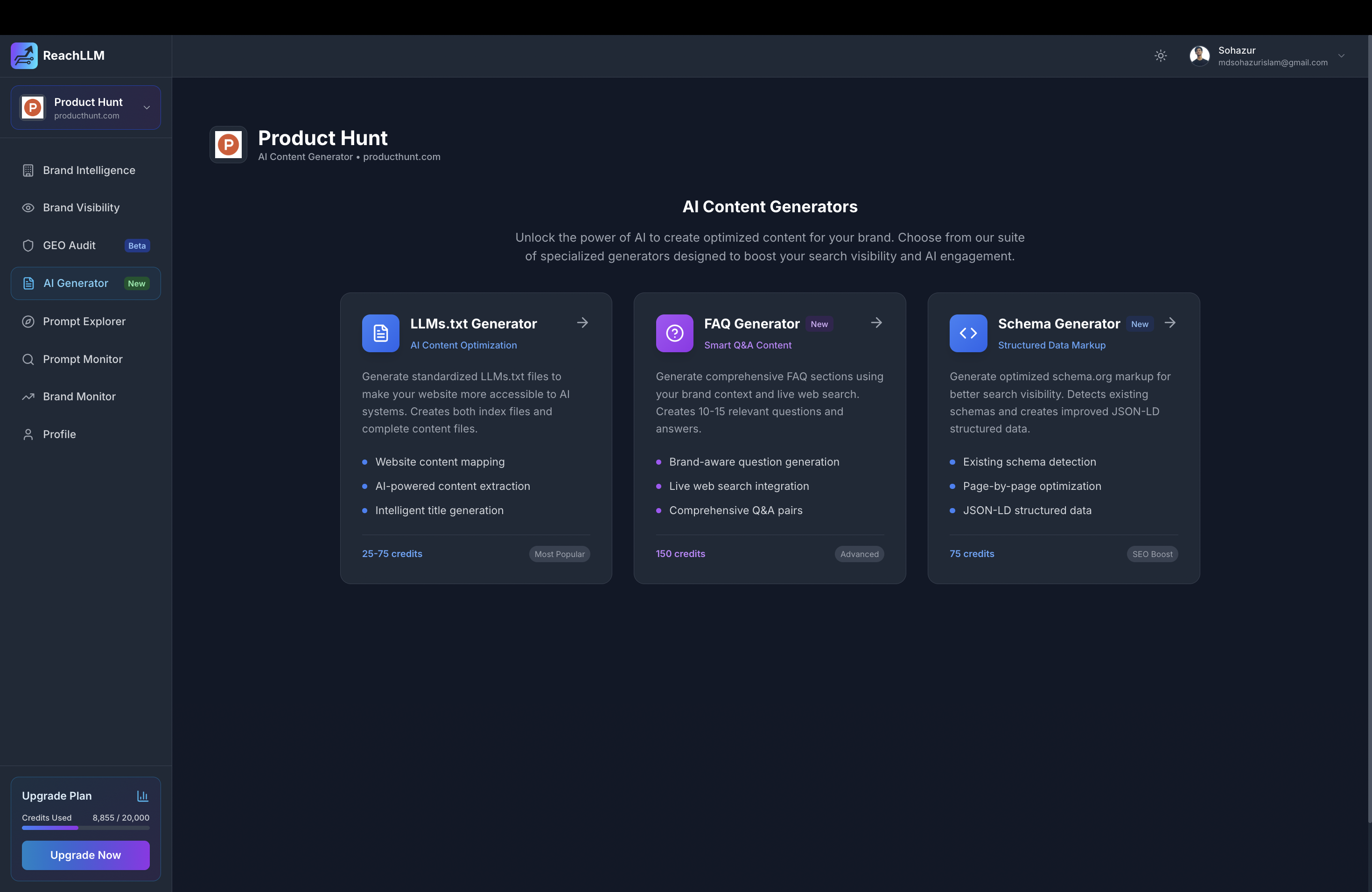
Task: Open Brand Visibility in the sidebar
Action: (x=81, y=208)
